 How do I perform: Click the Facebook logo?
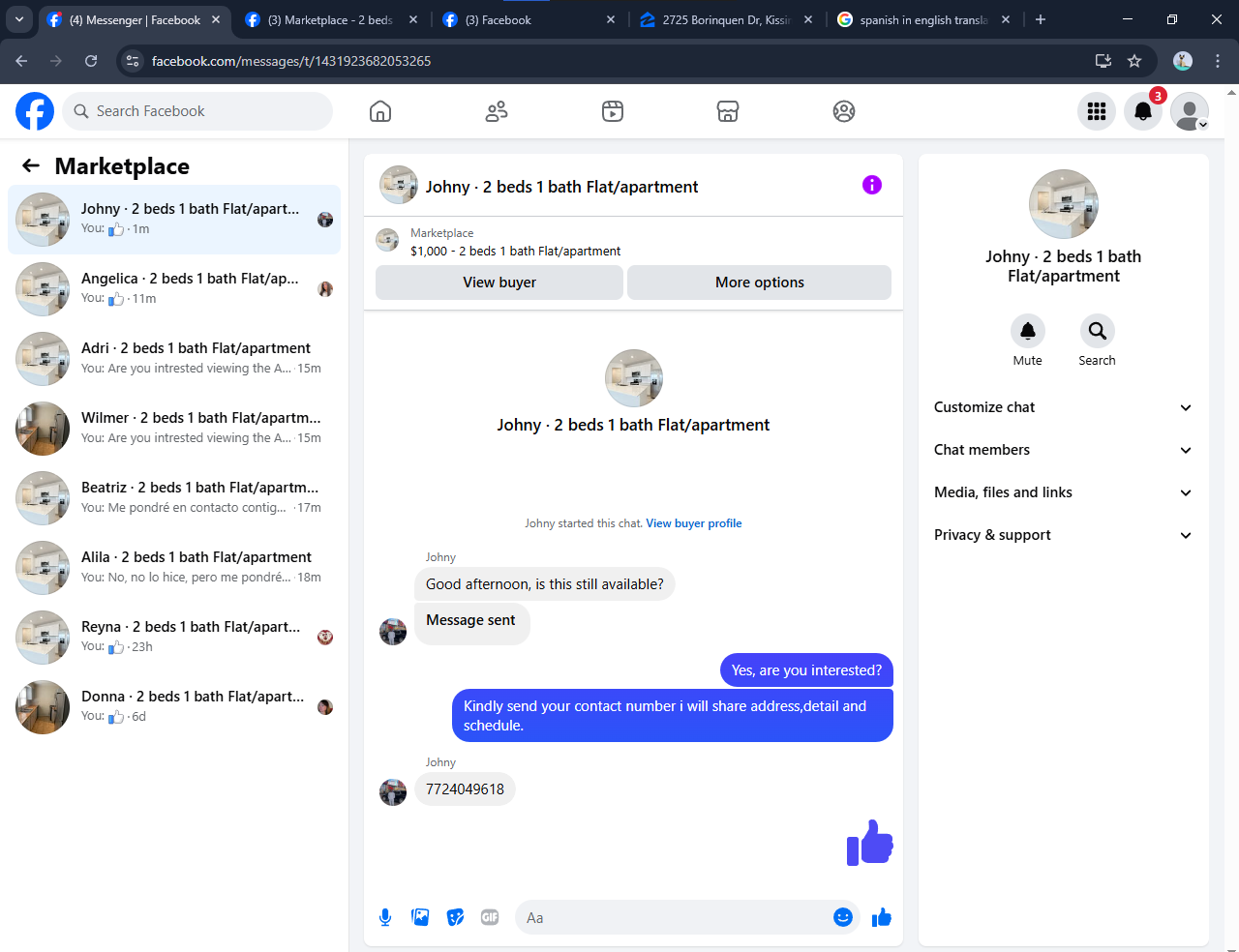pos(35,111)
